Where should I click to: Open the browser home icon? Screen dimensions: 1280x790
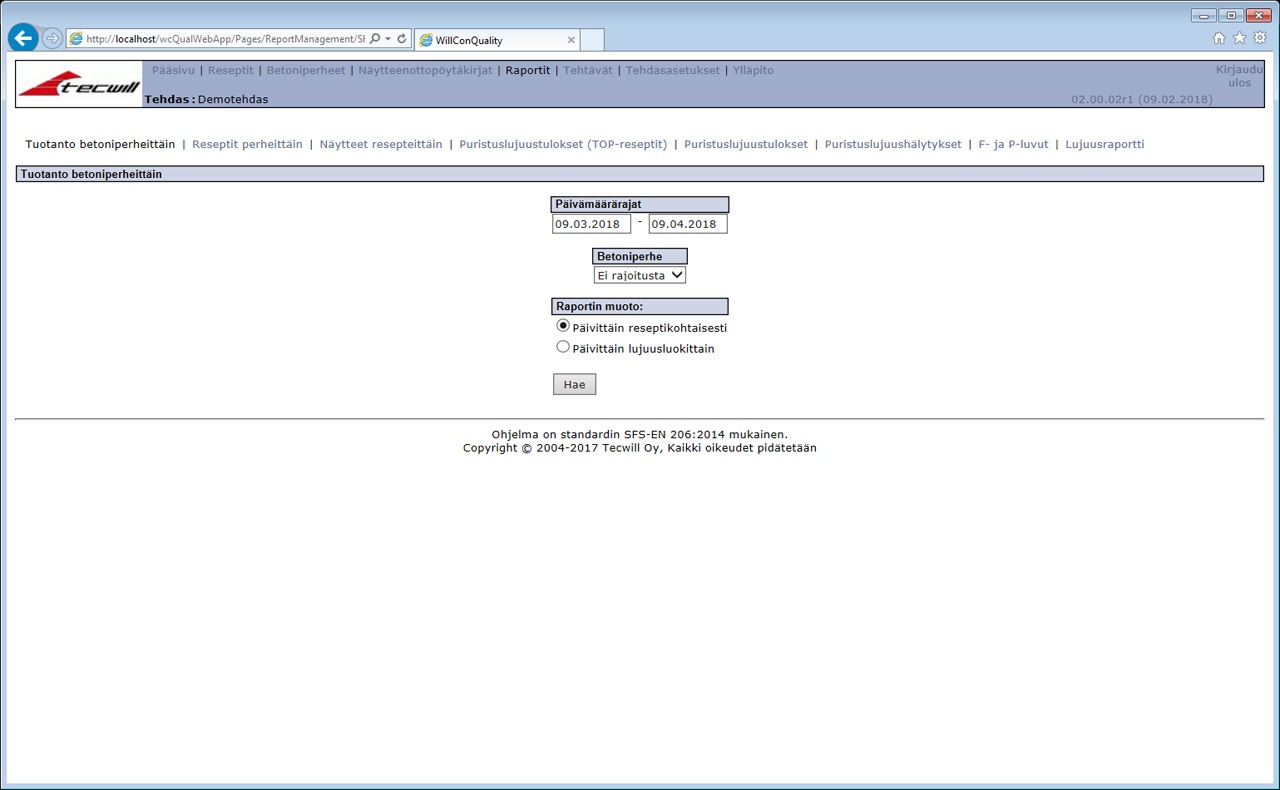click(x=1219, y=38)
